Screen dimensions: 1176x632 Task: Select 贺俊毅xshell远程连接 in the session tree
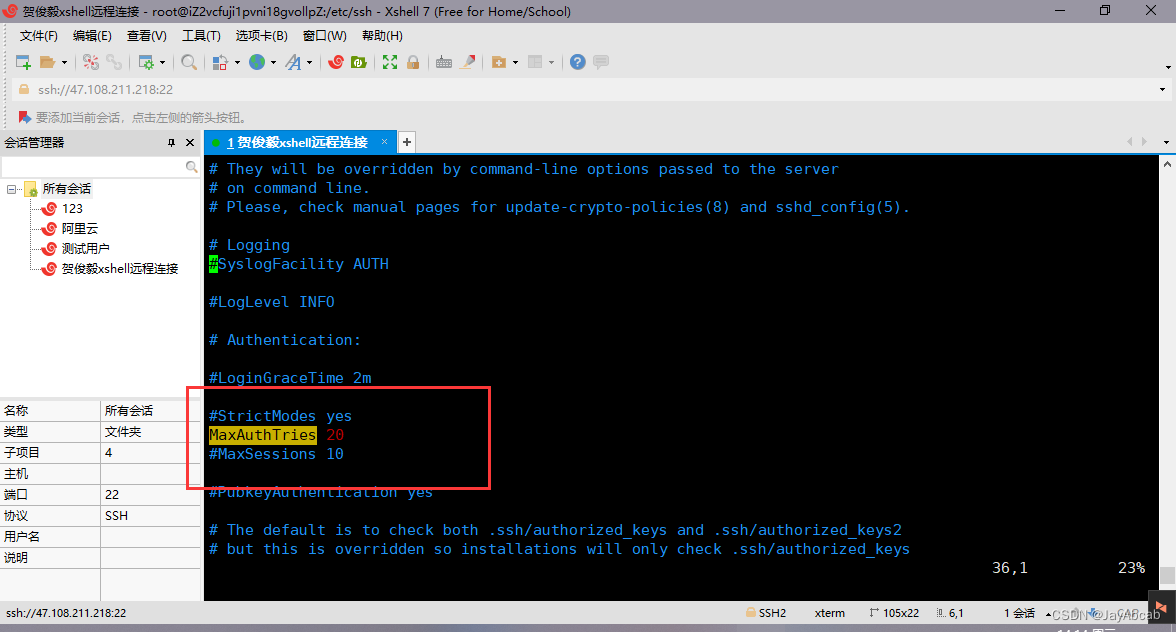coord(120,268)
